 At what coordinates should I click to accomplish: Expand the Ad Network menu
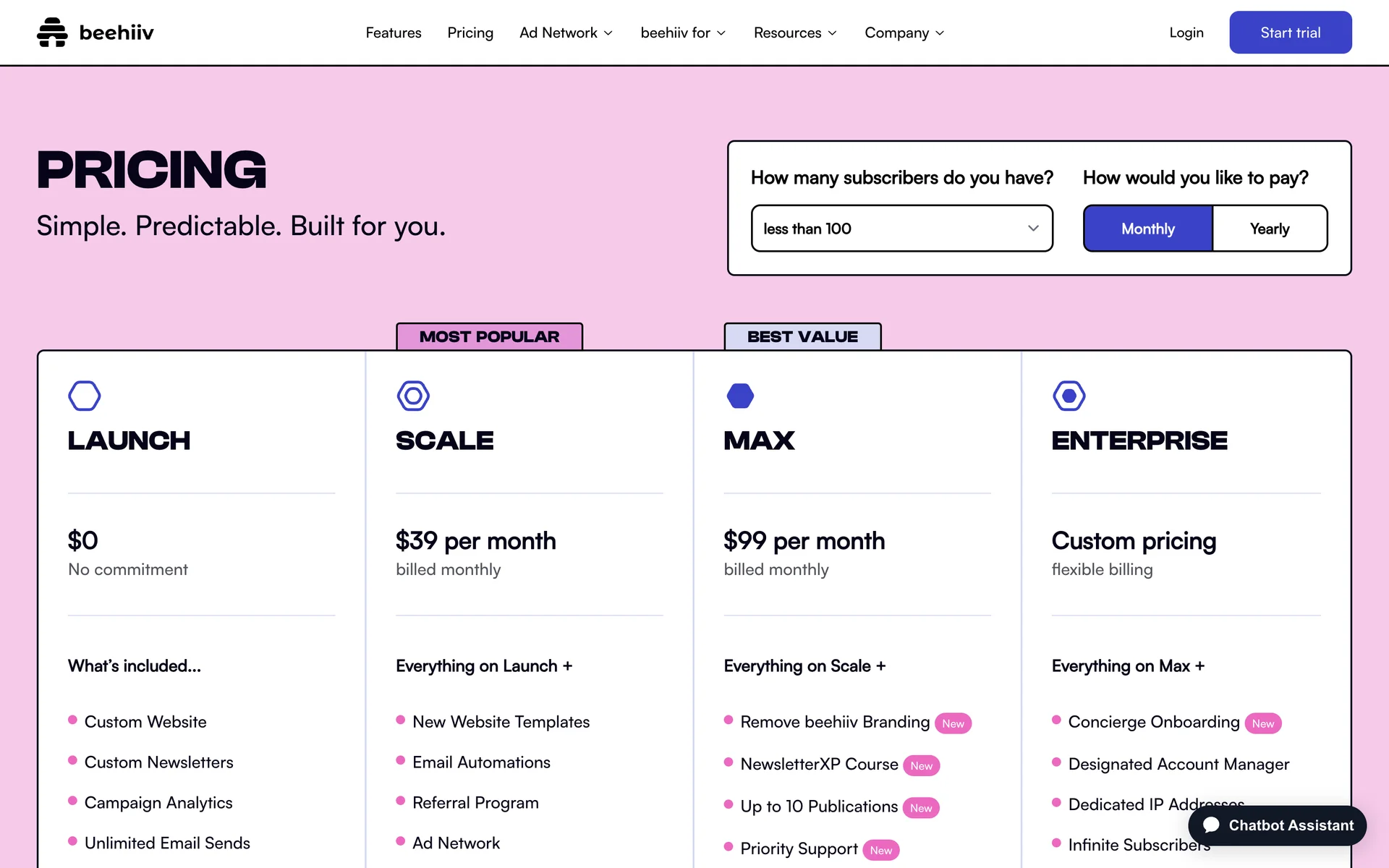(x=566, y=33)
